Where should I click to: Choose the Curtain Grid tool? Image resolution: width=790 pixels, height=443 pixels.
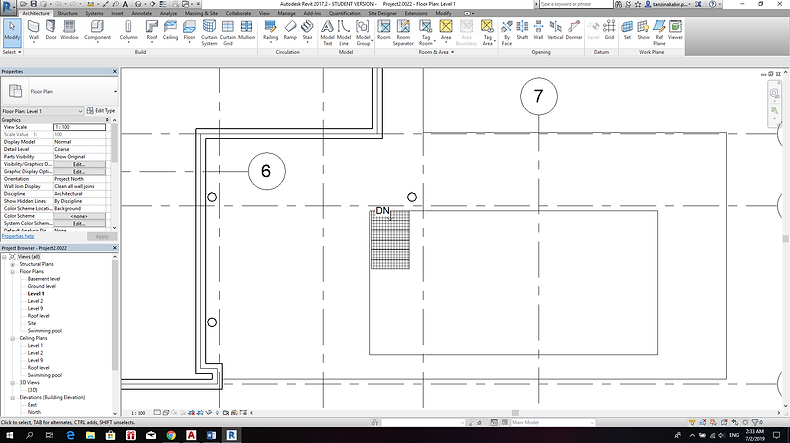[228, 33]
